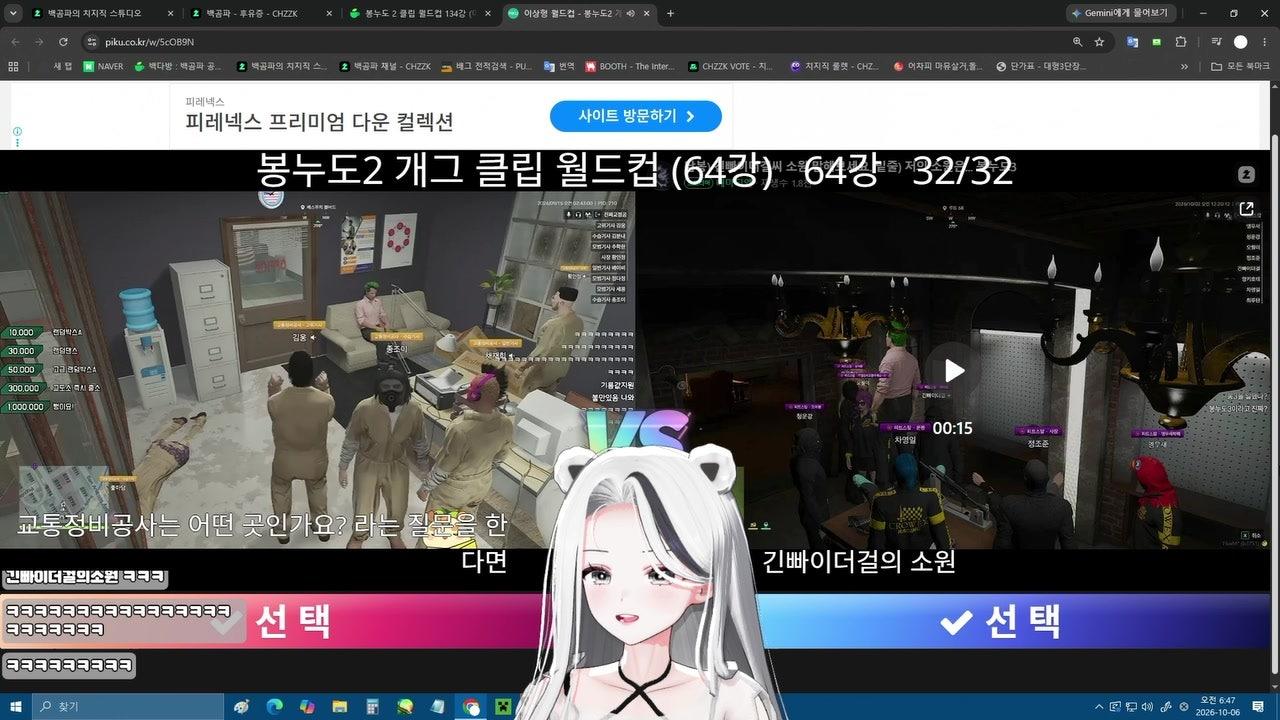Open the Chrome three-dot menu
Viewport: 1280px width, 720px height.
click(x=1264, y=42)
